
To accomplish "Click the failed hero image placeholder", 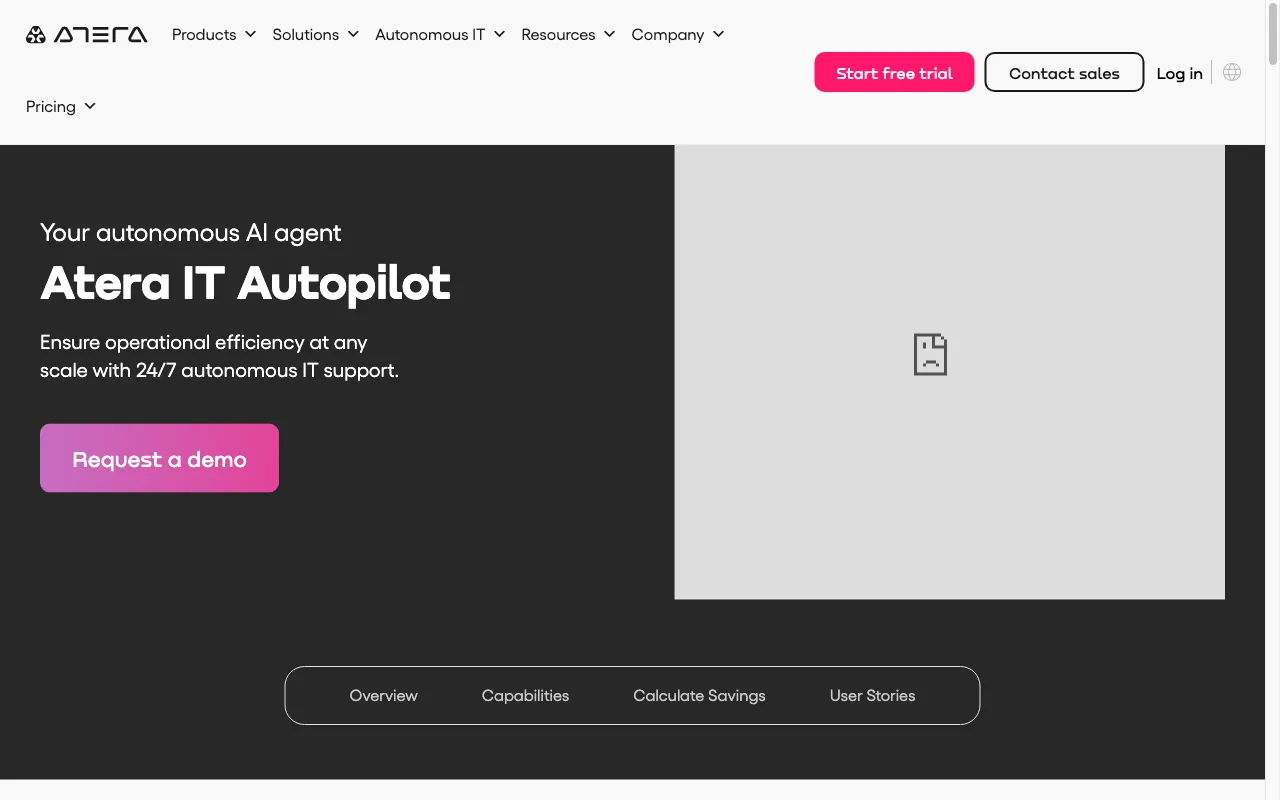I will pos(949,372).
